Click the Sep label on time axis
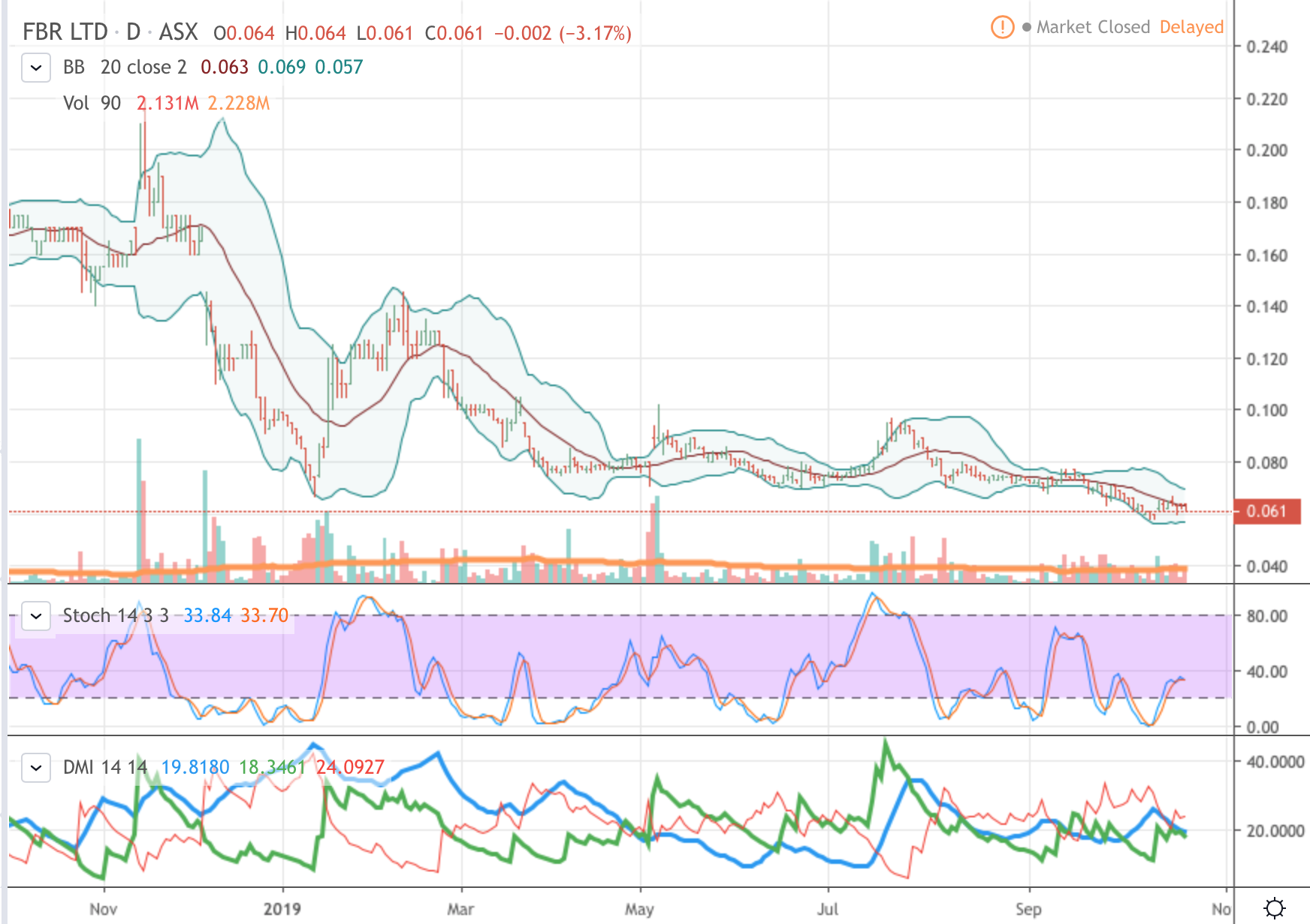The image size is (1310, 924). [1028, 909]
